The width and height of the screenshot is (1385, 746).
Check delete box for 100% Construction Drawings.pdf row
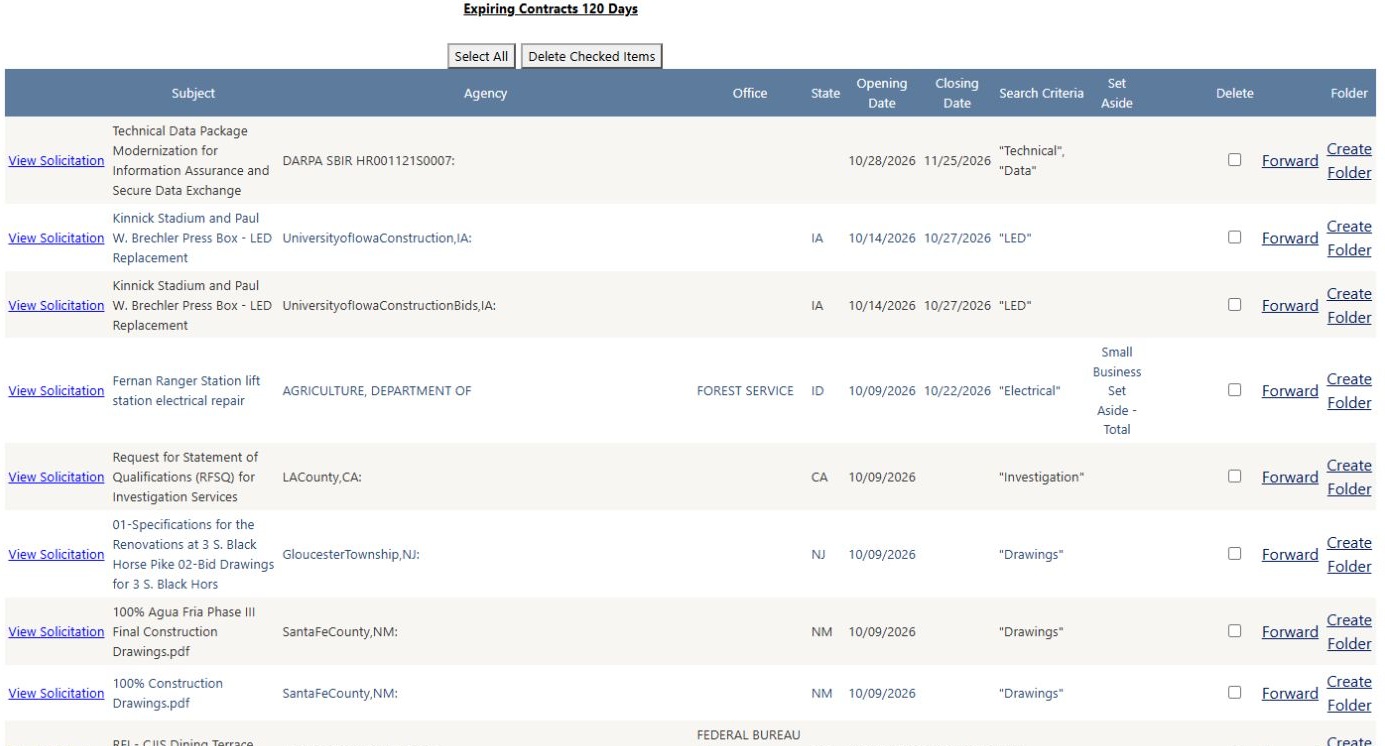[x=1234, y=692]
